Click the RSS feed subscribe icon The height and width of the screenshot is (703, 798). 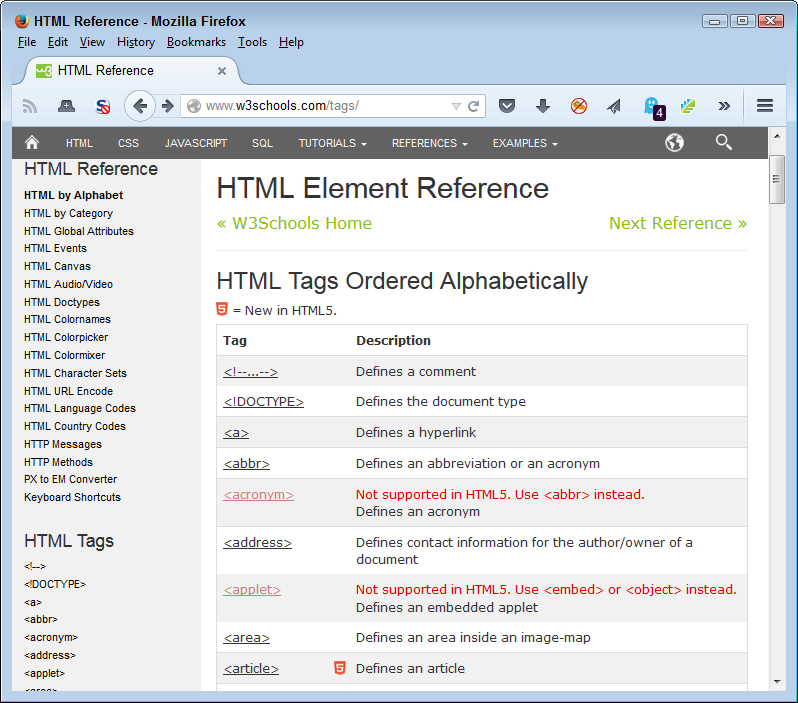click(x=30, y=106)
